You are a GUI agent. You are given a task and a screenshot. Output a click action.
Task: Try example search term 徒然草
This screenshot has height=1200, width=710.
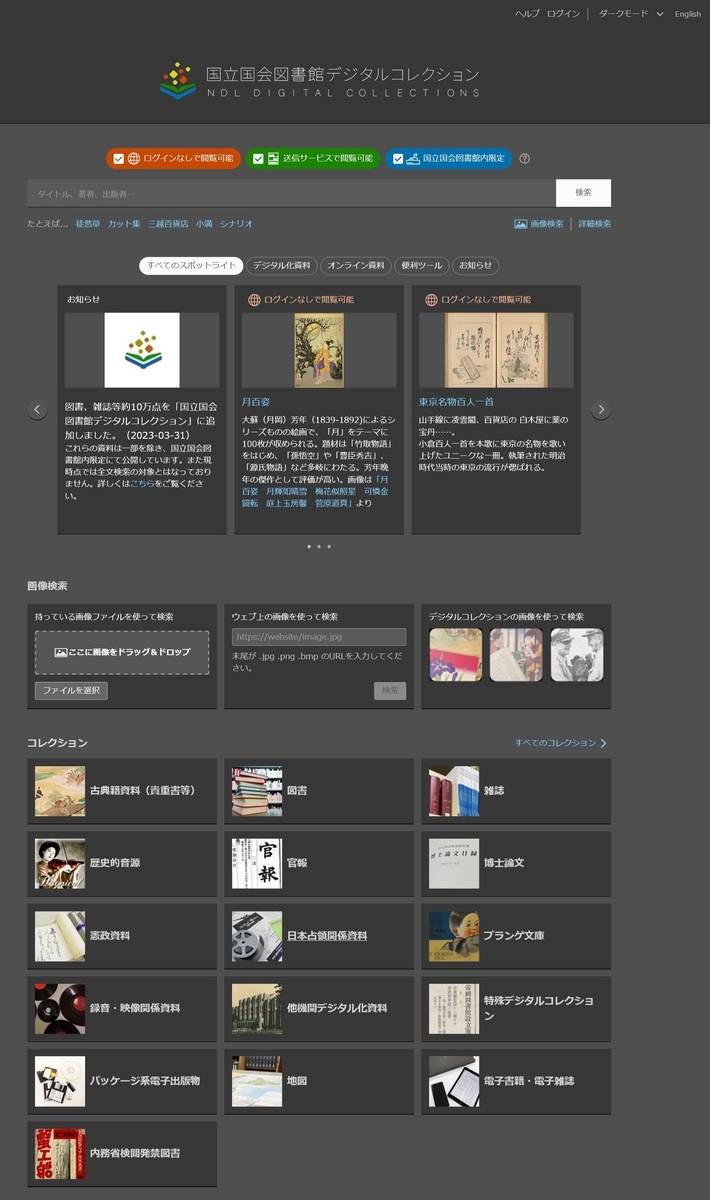click(x=88, y=224)
